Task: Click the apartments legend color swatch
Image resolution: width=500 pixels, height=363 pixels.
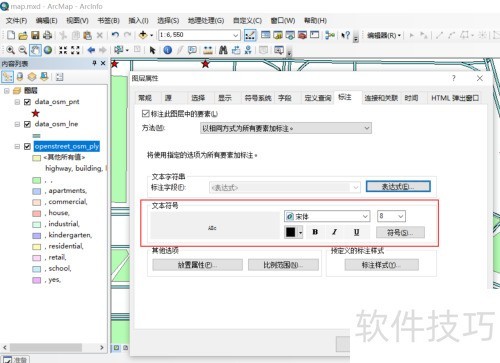Action: tap(37, 191)
